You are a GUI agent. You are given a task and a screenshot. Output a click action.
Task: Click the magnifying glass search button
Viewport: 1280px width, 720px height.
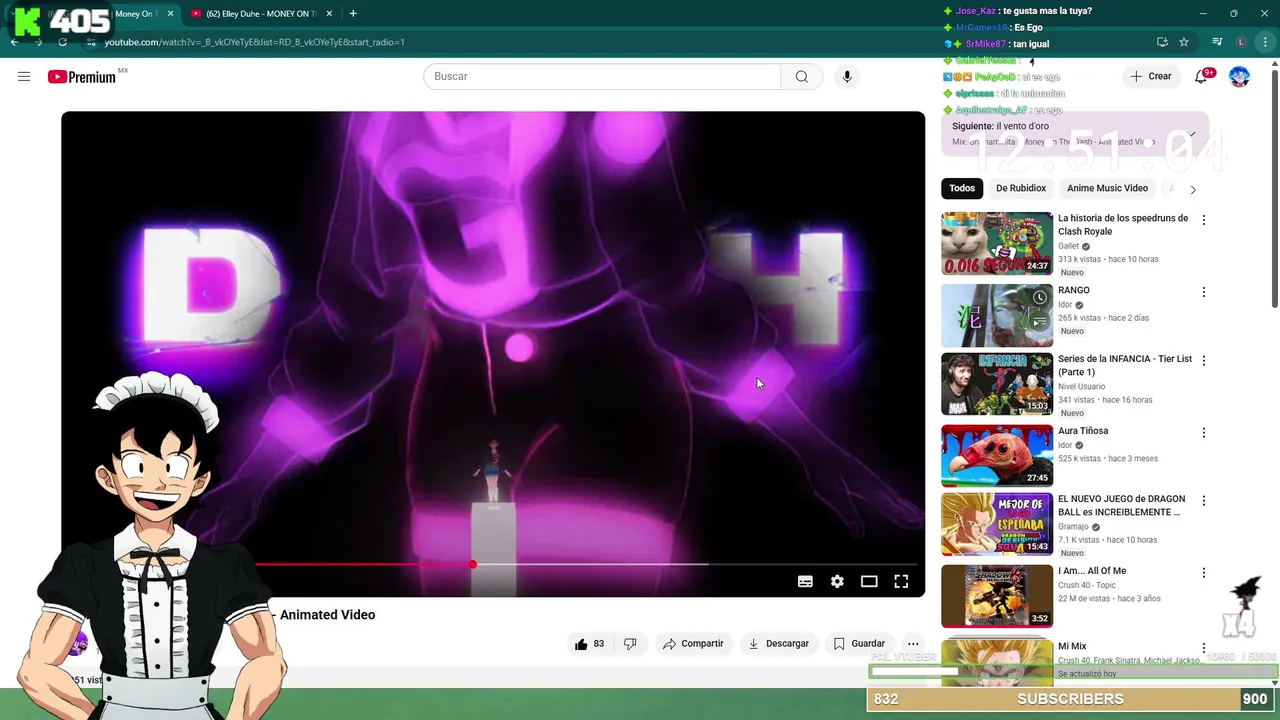pos(802,77)
